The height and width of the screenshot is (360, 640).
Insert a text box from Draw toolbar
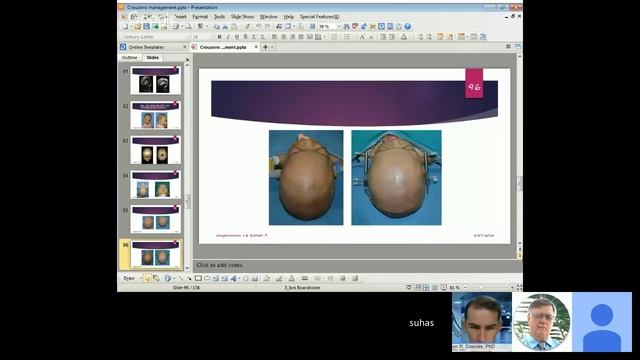pyautogui.click(x=216, y=278)
